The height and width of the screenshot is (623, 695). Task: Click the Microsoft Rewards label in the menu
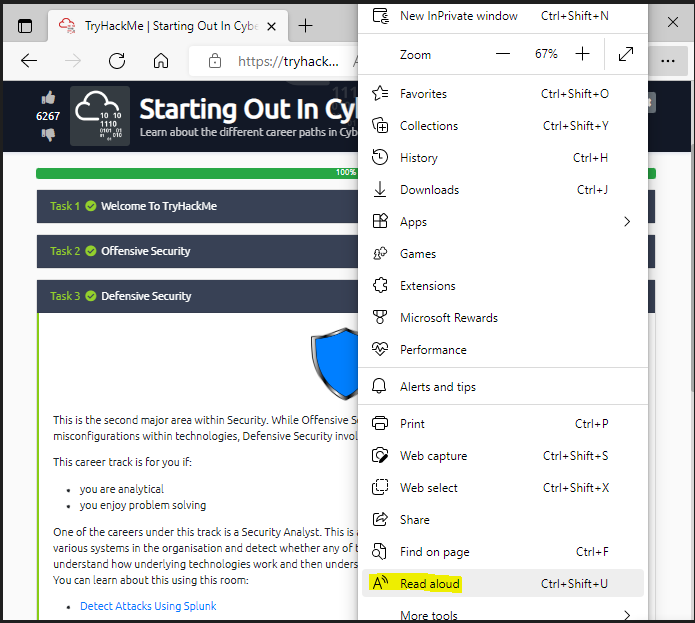coord(449,318)
